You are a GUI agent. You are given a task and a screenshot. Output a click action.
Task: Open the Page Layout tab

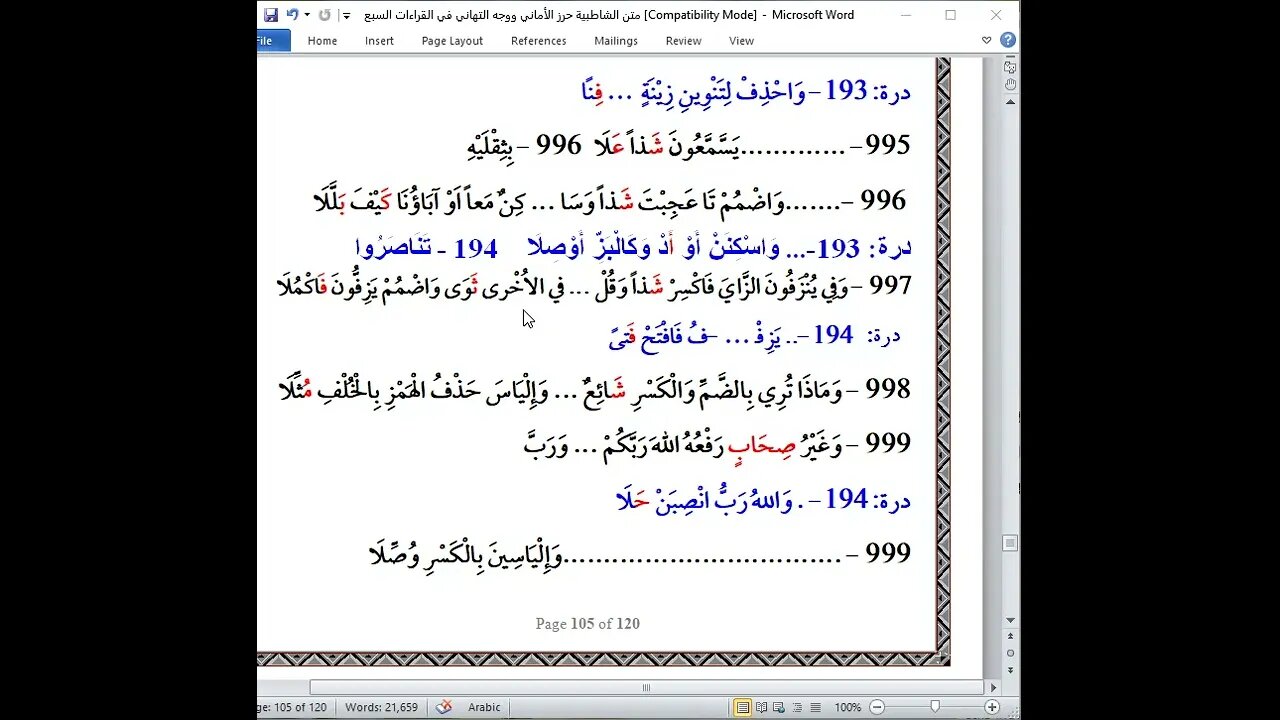coord(452,41)
